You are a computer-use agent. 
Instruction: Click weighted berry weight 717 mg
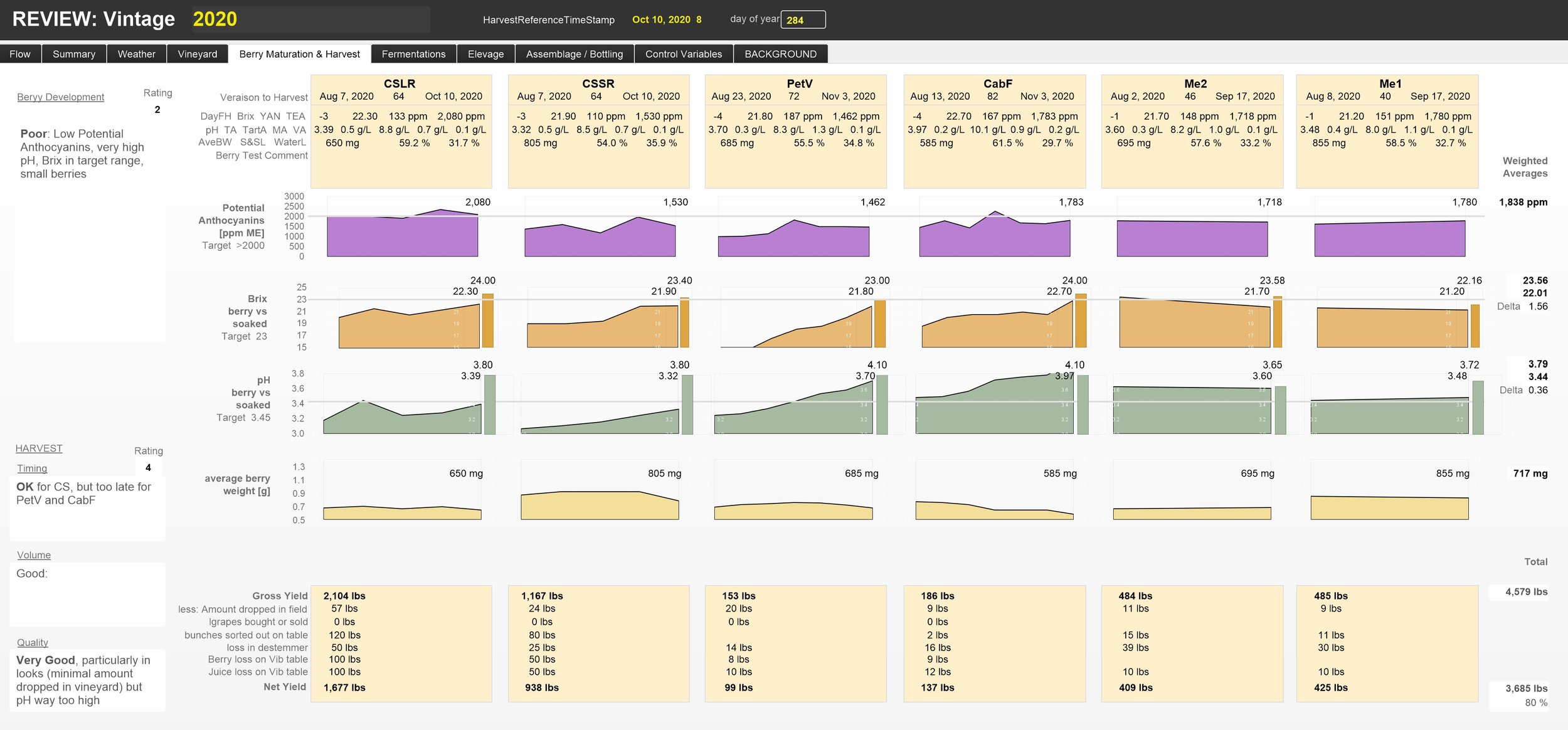pyautogui.click(x=1530, y=473)
